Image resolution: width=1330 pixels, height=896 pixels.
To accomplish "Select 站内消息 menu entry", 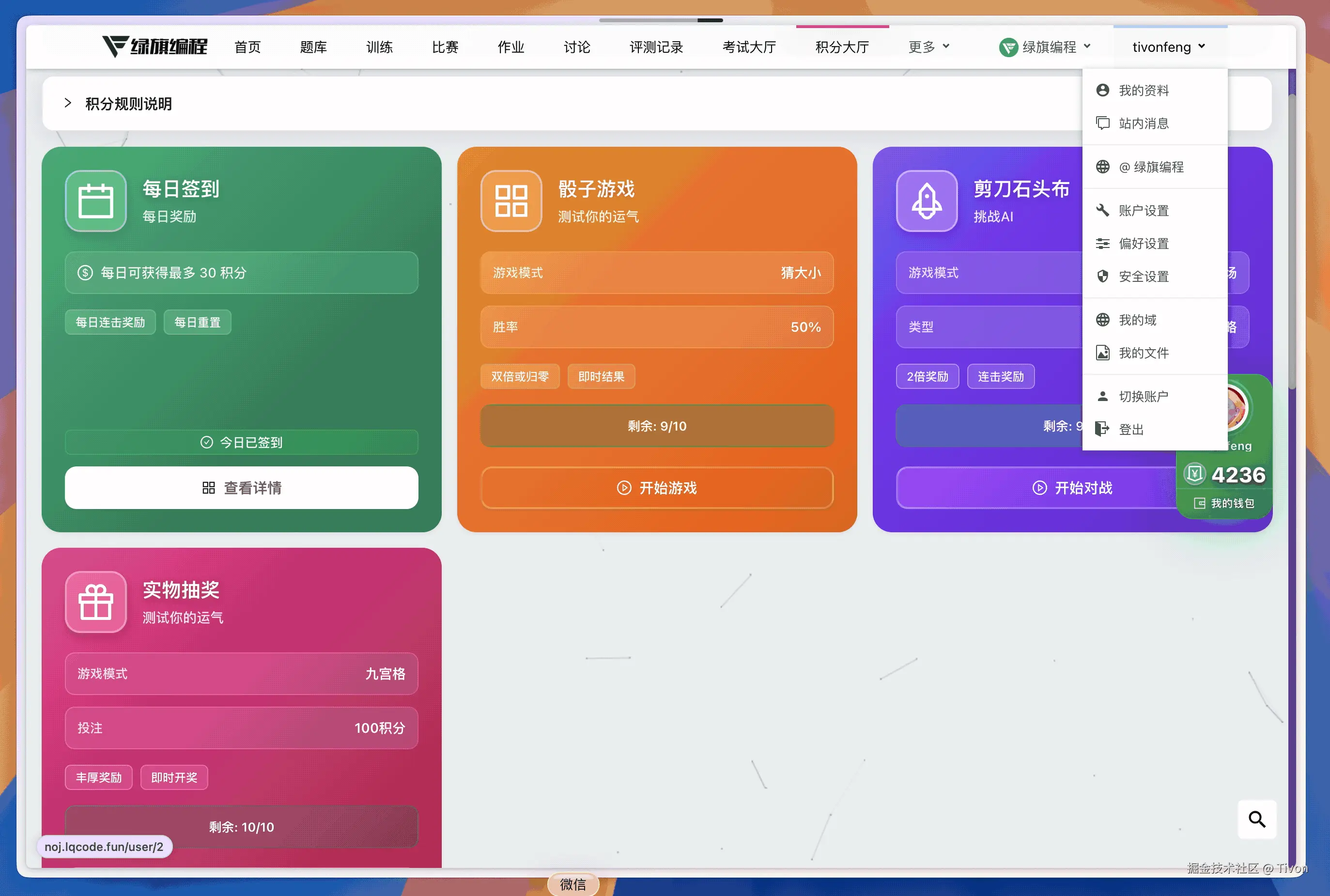I will pos(1143,124).
